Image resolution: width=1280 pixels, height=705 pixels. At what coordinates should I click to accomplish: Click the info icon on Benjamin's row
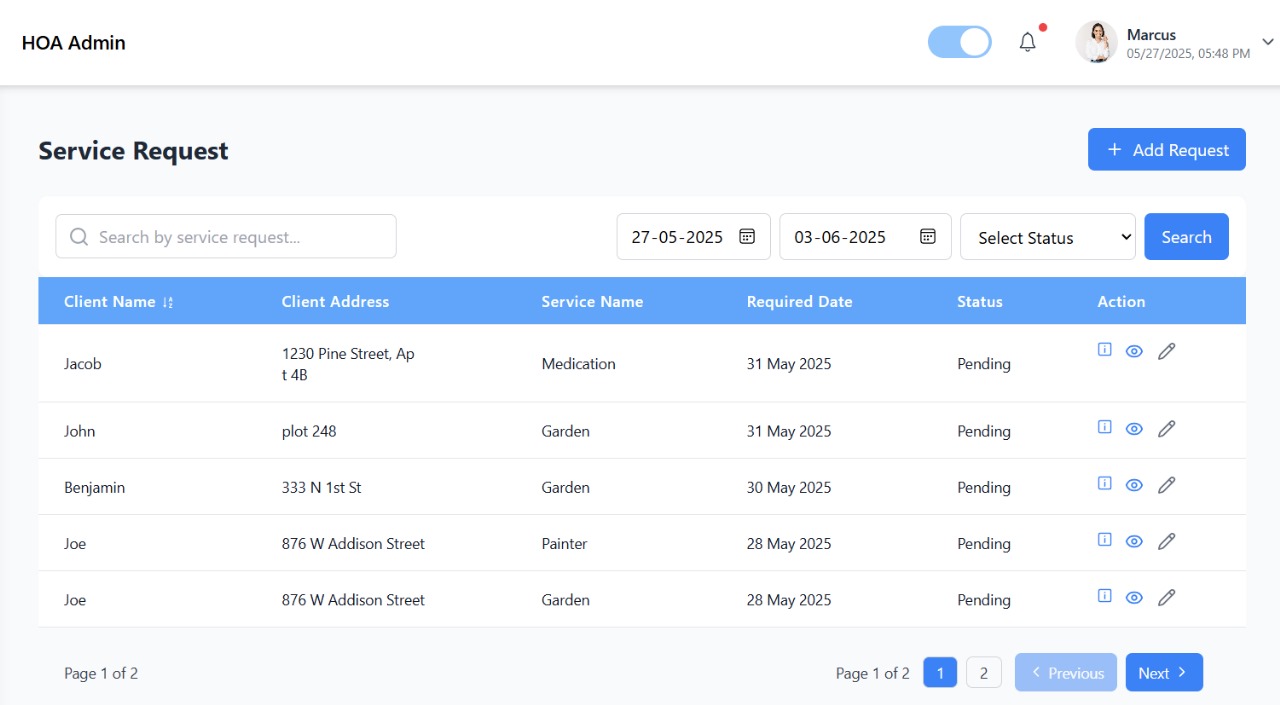1104,483
